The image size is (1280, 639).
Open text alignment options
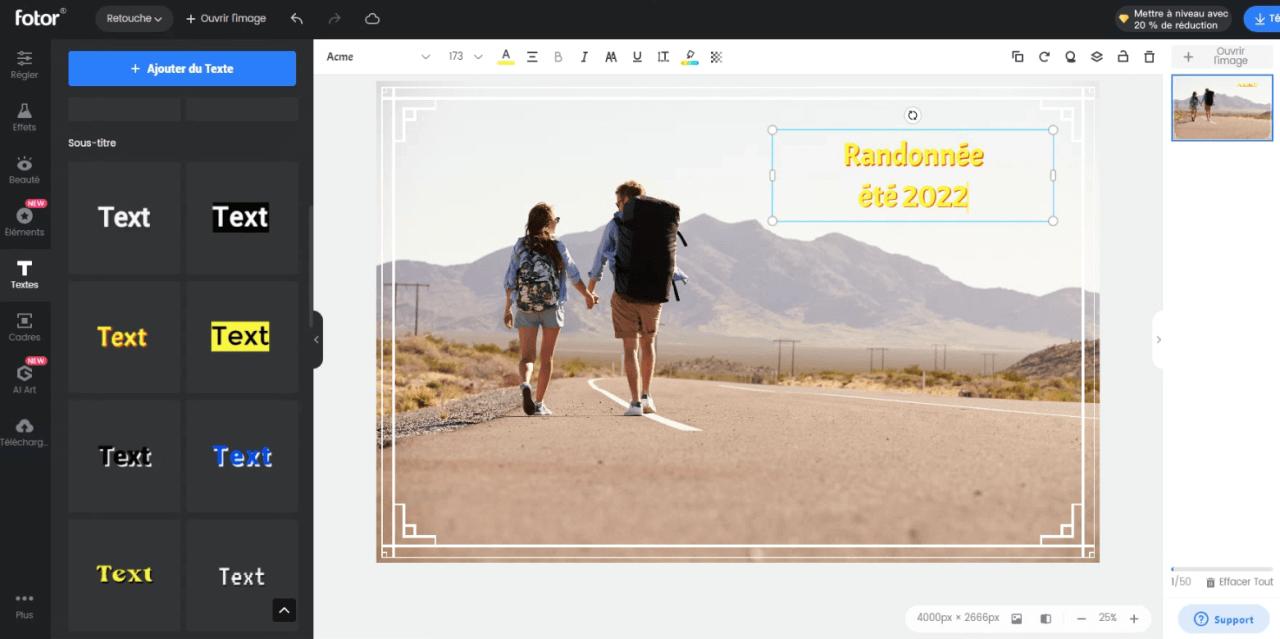pos(532,57)
